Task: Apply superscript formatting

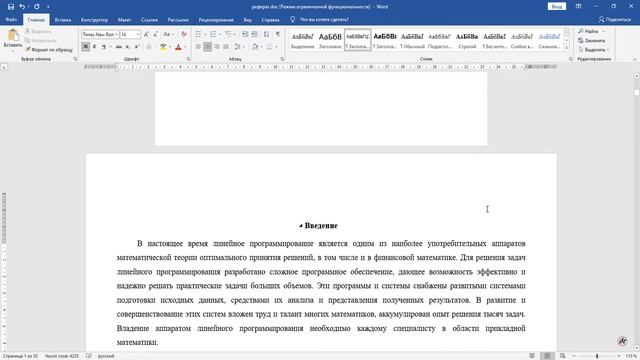Action: [x=137, y=47]
